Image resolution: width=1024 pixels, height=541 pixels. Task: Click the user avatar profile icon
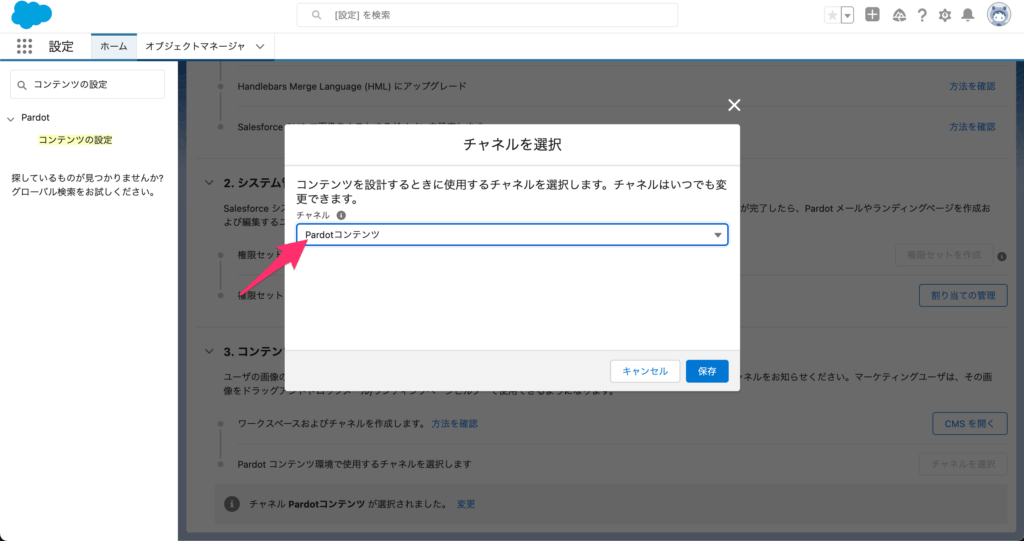click(x=998, y=15)
